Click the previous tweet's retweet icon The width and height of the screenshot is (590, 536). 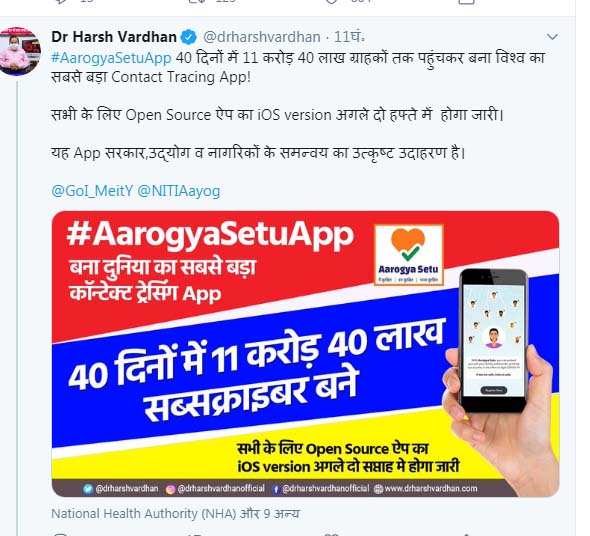(196, 2)
